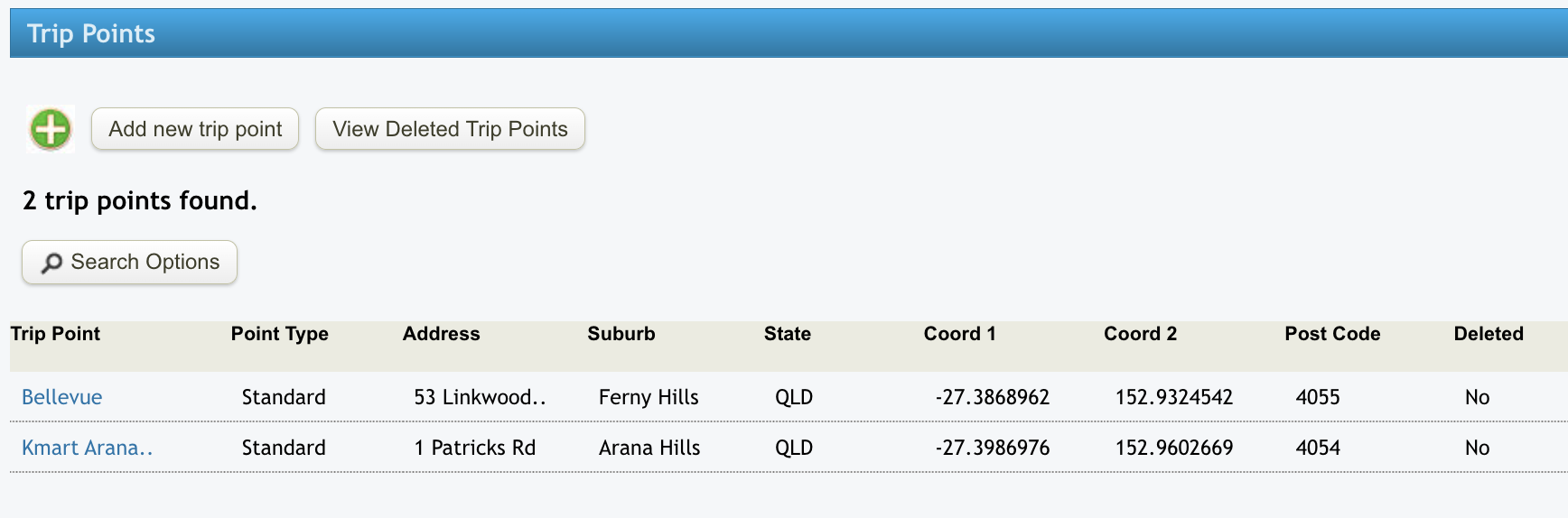Click the Deleted column header
Screen dimensions: 1568x518
point(1488,334)
